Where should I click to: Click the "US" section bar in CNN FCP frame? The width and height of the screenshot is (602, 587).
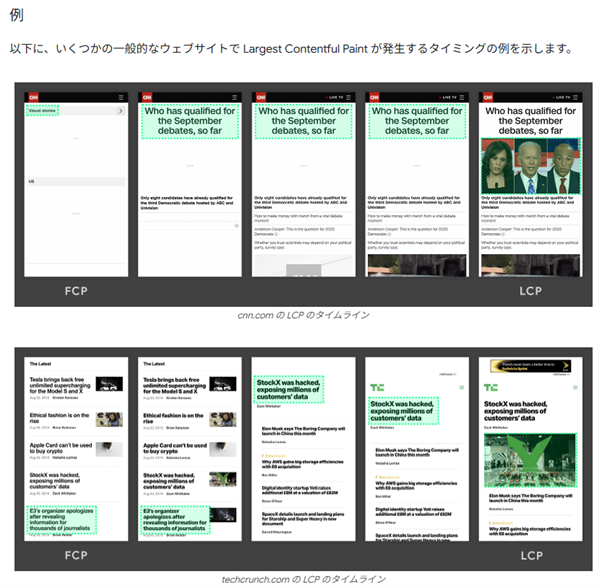coord(76,181)
